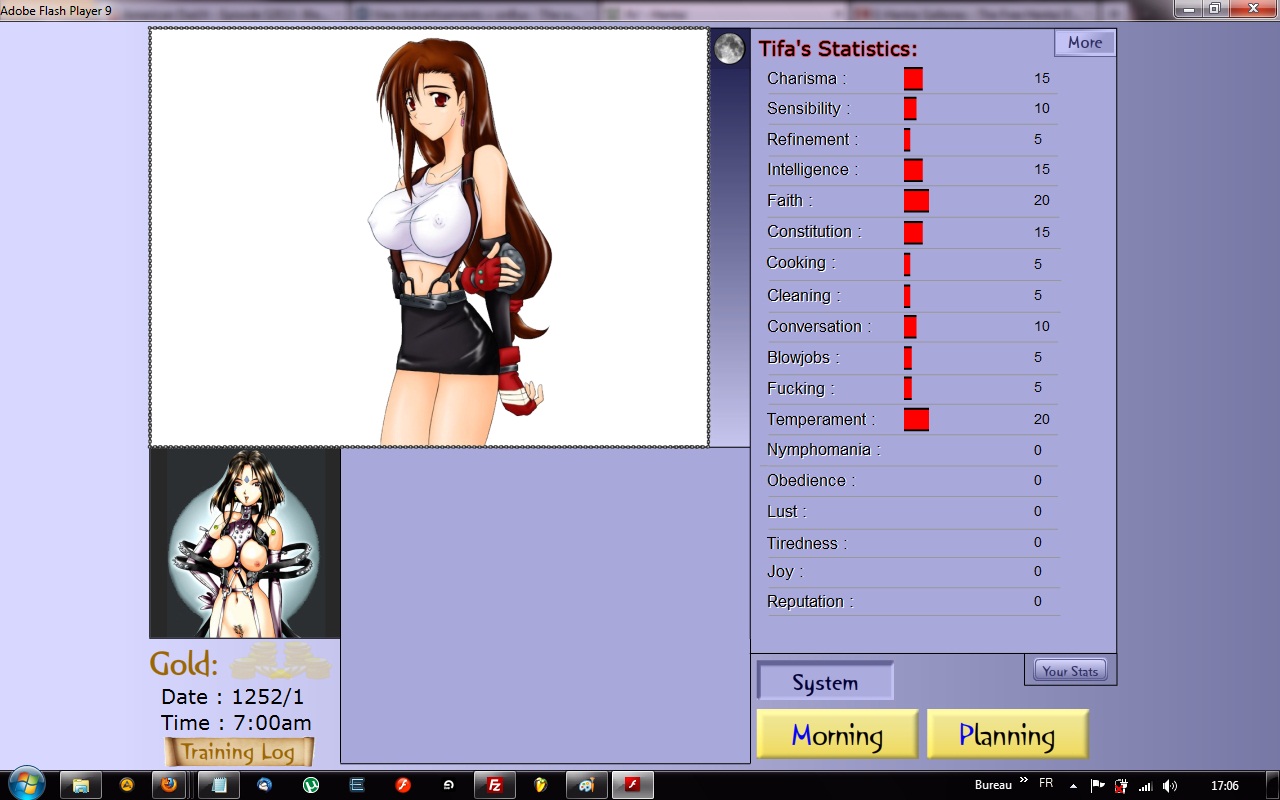Select the 'Joy :' label
1280x800 pixels.
point(785,571)
